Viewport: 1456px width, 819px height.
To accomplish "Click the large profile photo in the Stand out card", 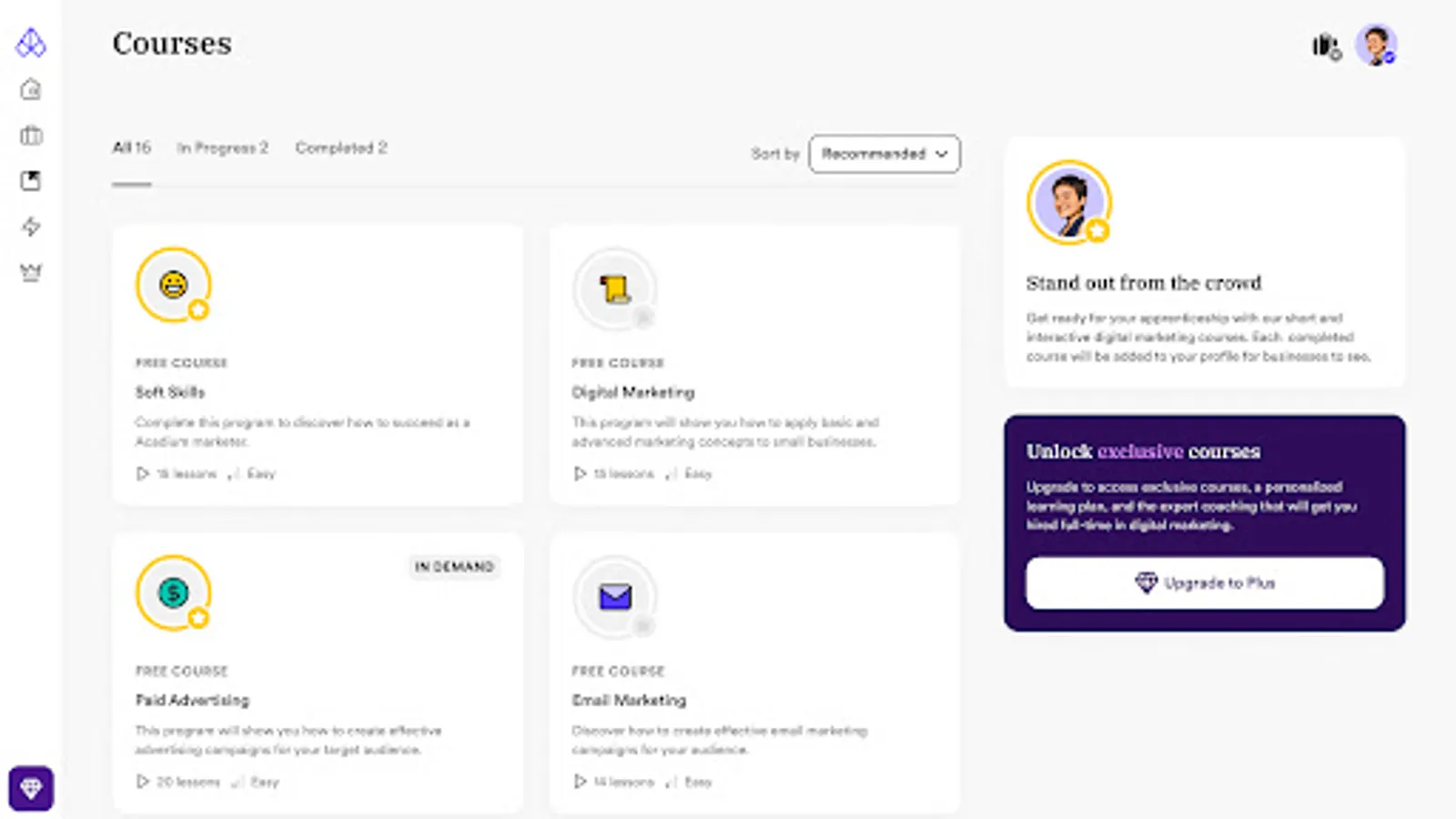I will [1068, 202].
